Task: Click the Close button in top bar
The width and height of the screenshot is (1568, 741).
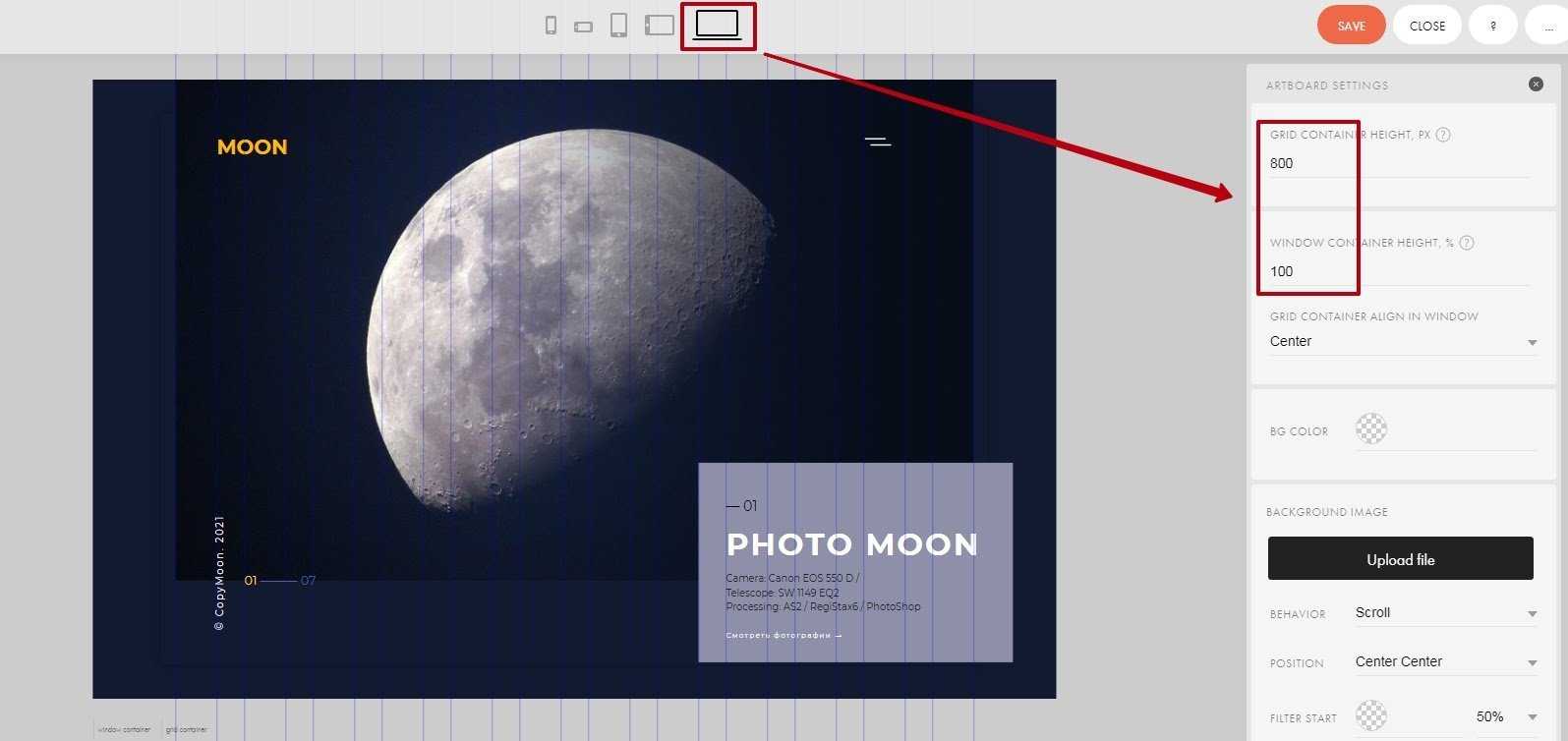Action: (1426, 26)
